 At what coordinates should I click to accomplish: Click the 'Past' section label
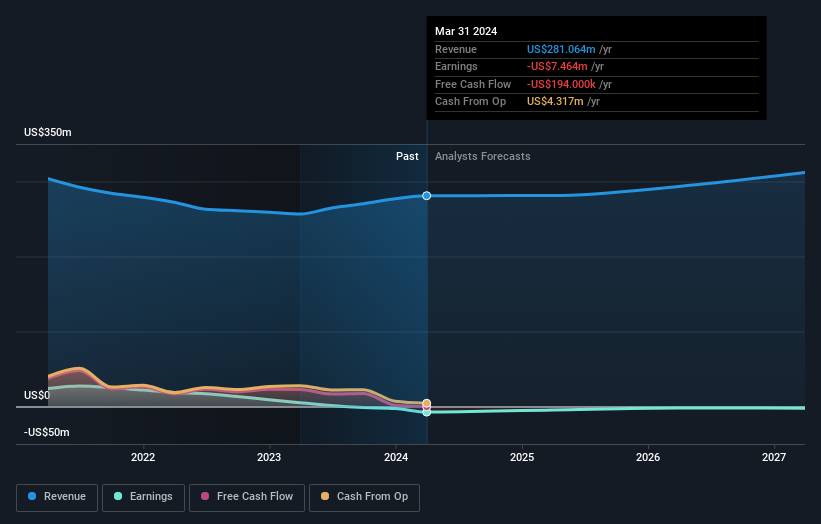407,157
